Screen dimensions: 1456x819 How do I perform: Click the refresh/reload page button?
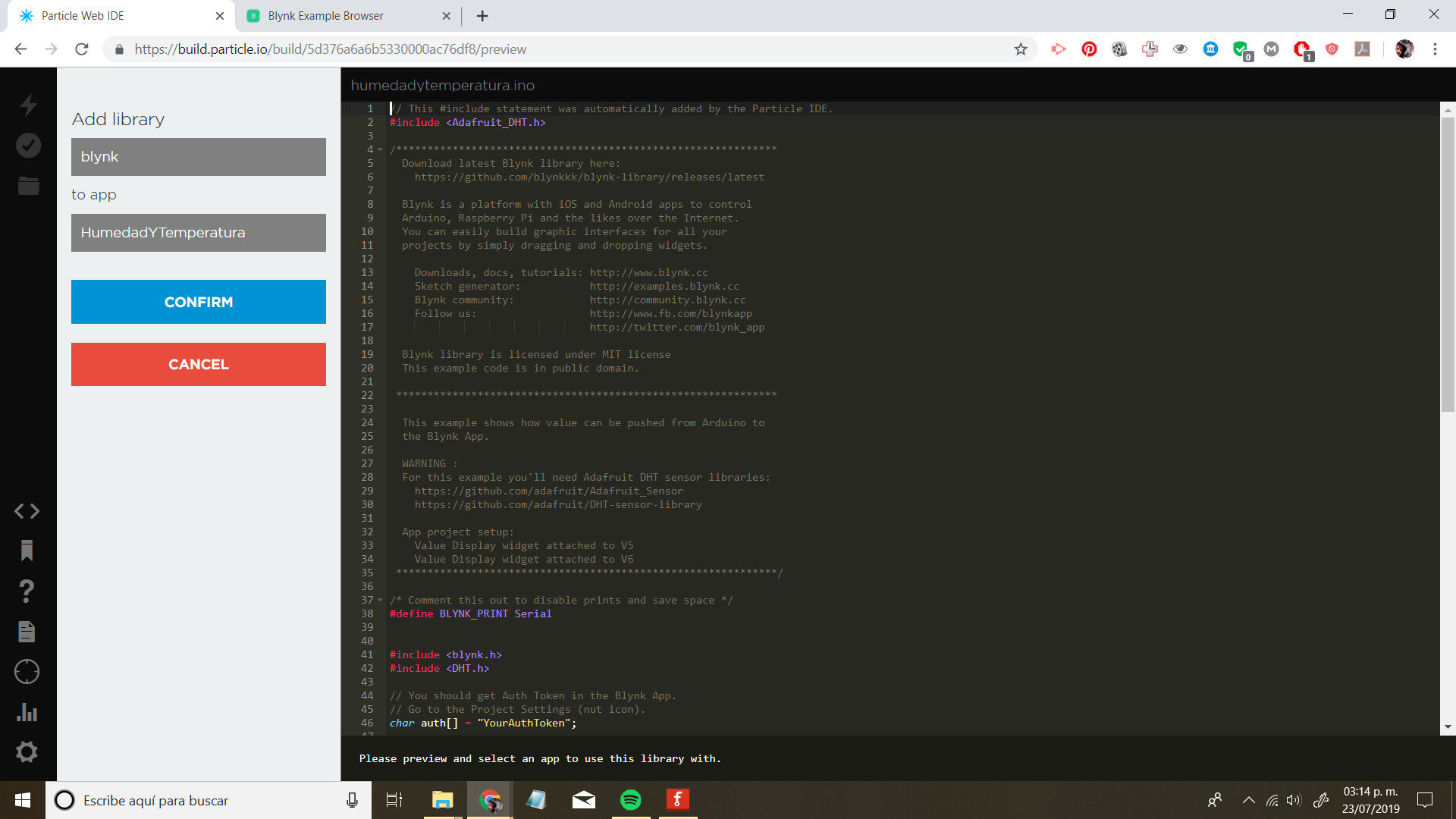[x=83, y=49]
